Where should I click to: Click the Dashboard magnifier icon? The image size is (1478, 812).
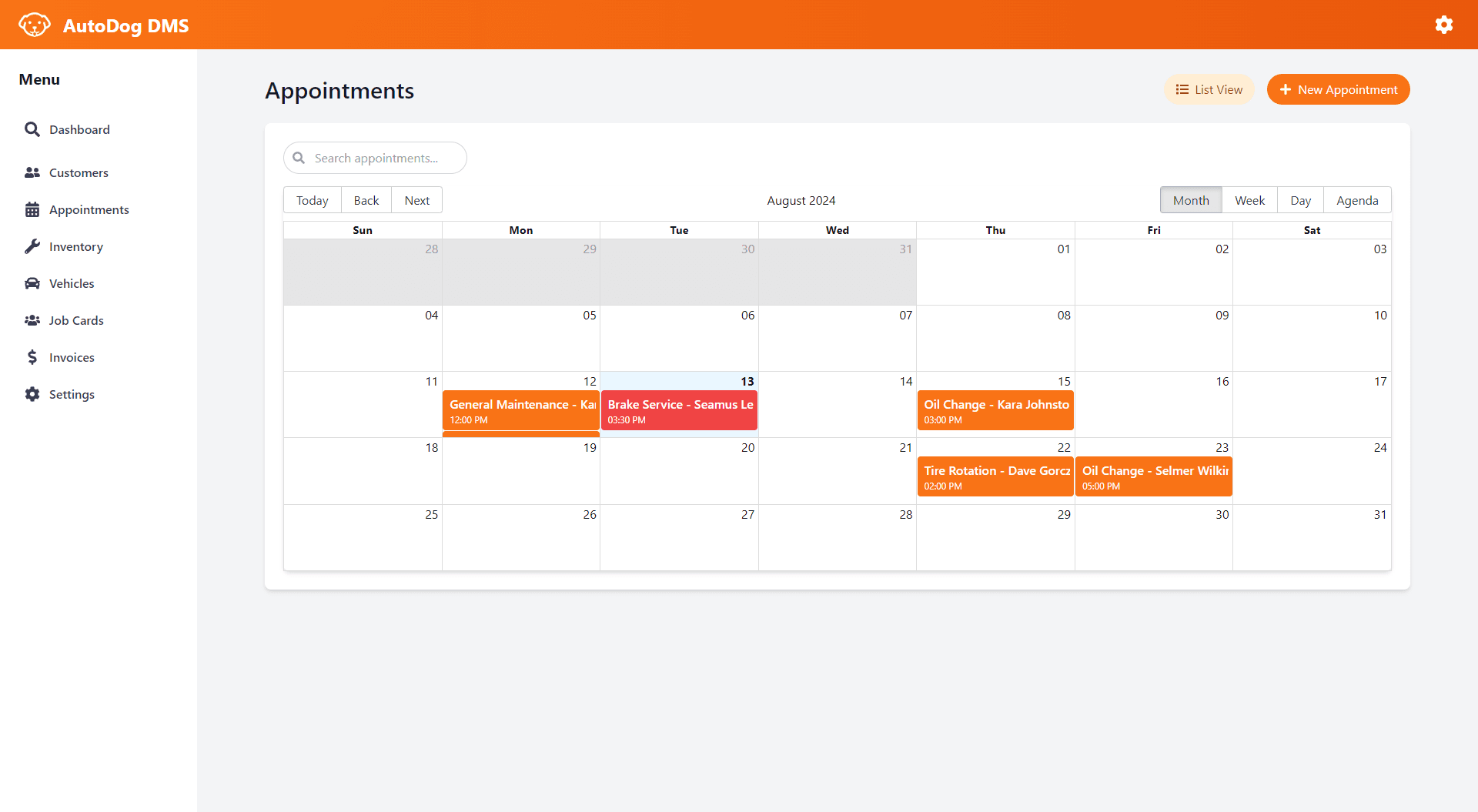32,129
